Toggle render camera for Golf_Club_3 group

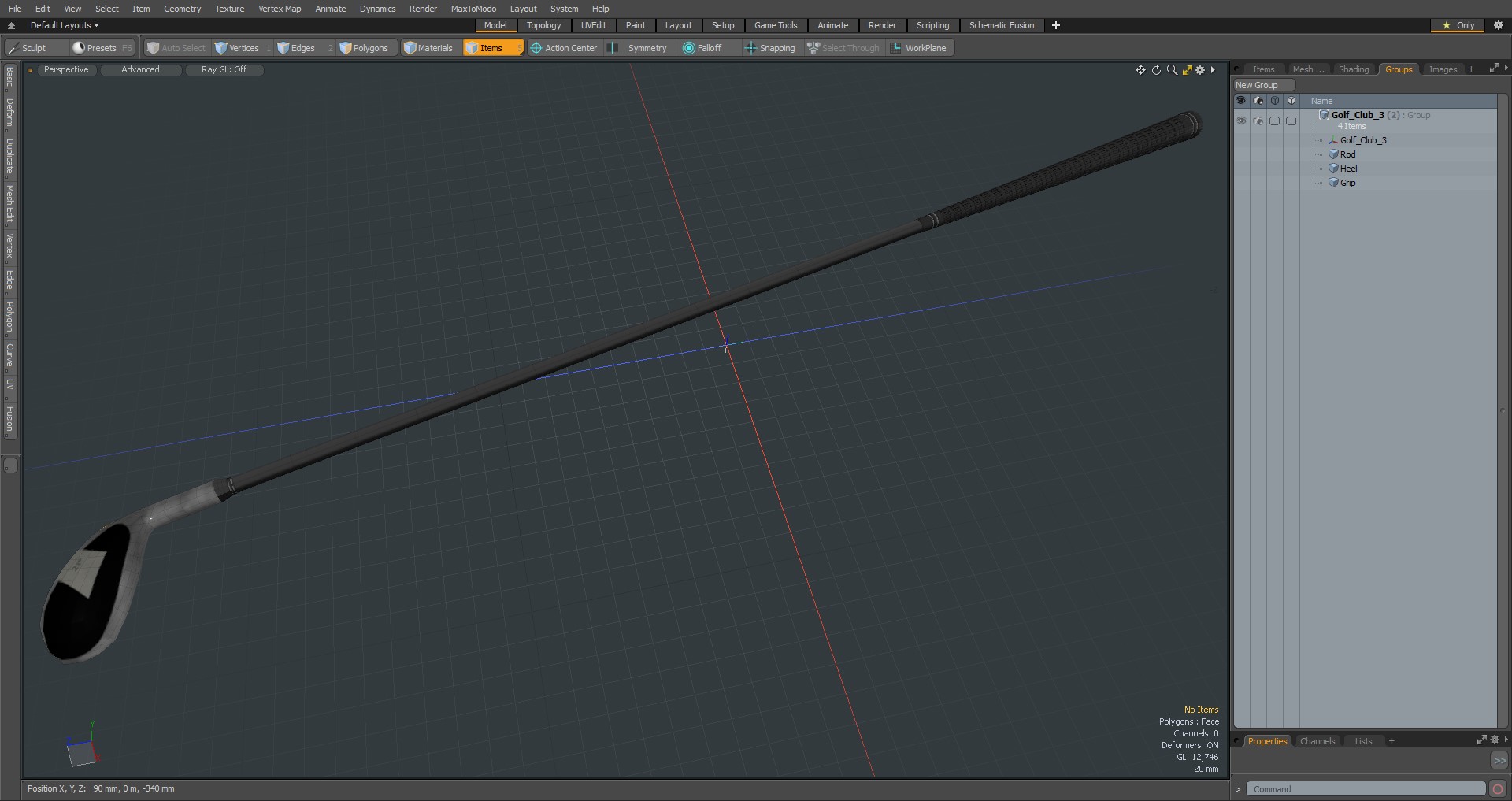tap(1258, 121)
